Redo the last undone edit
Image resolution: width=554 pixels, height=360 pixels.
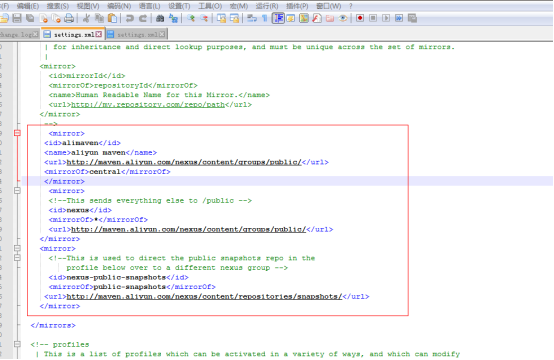coord(143,18)
